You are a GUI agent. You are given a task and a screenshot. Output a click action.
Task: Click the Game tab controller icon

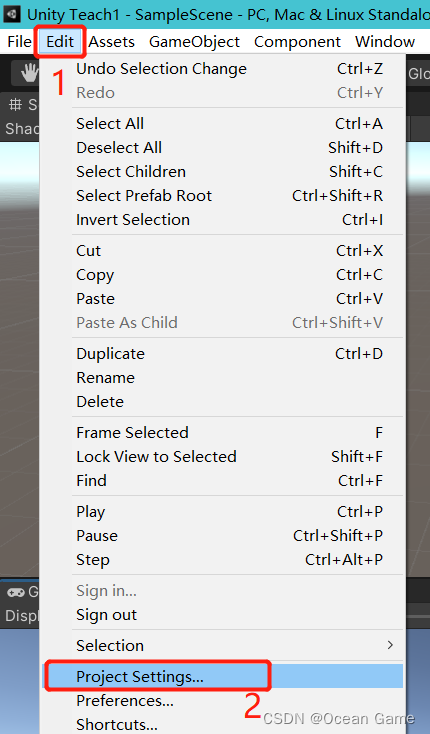(16, 592)
